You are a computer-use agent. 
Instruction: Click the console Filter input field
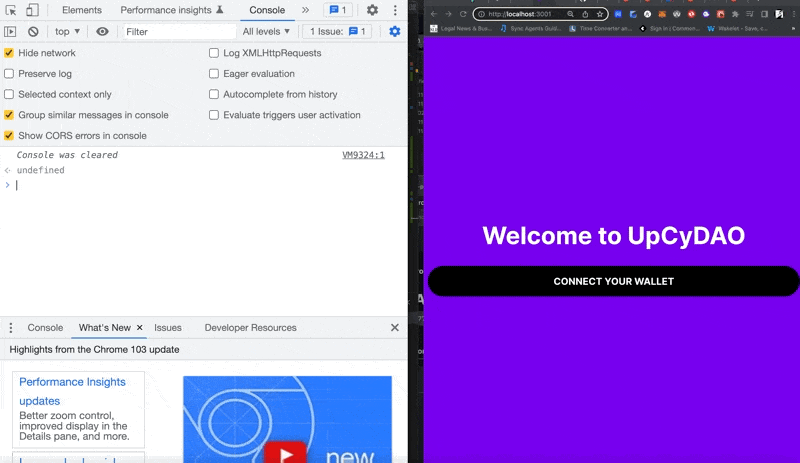click(178, 32)
